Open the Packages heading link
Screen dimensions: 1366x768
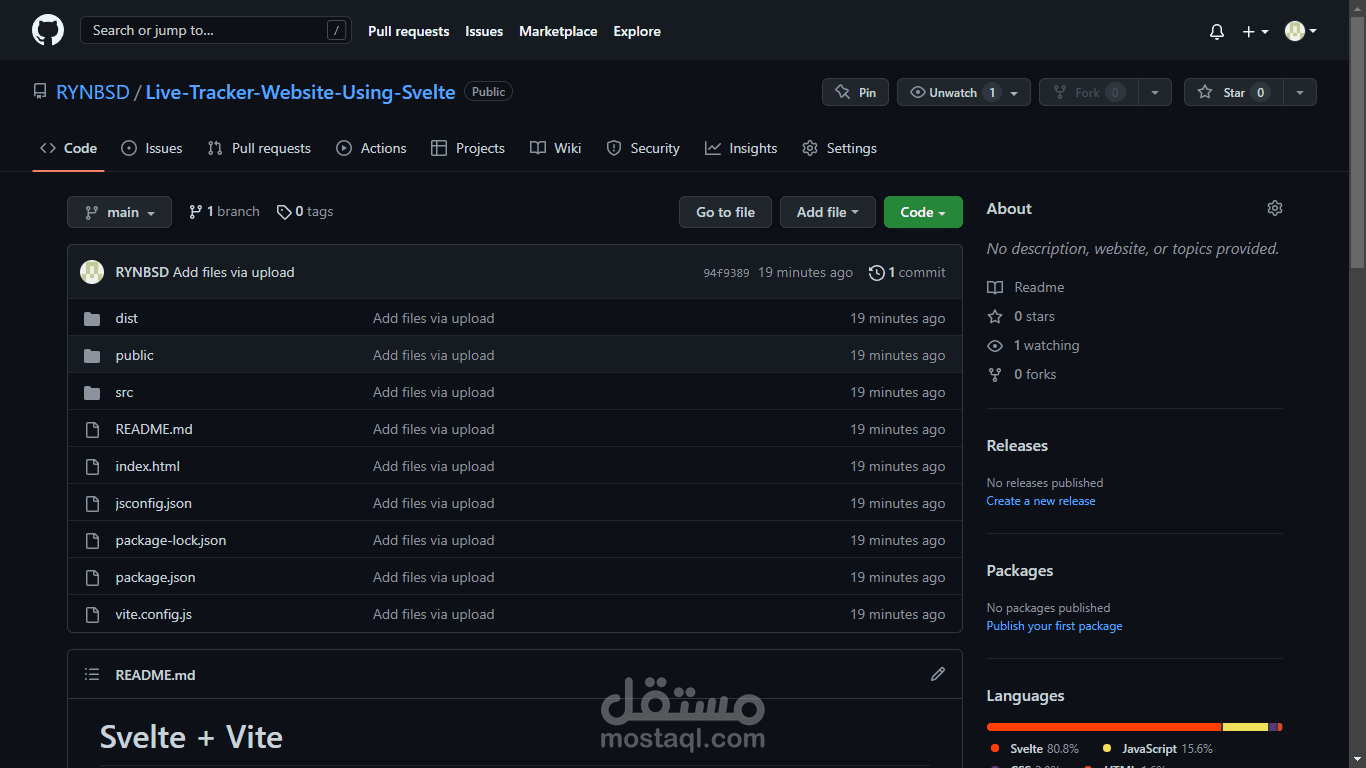1020,570
